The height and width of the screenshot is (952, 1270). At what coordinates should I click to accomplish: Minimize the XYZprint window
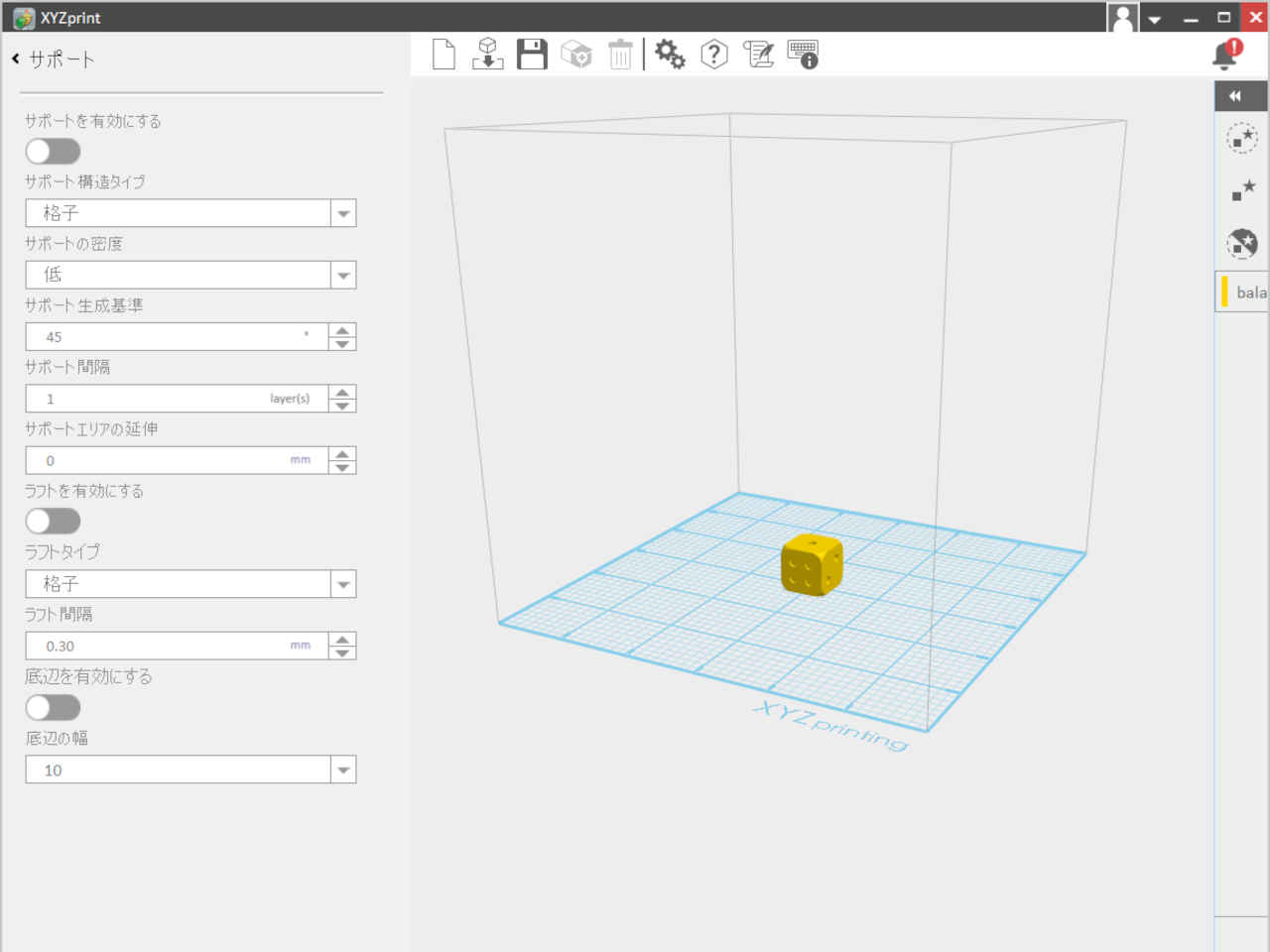pos(1191,18)
